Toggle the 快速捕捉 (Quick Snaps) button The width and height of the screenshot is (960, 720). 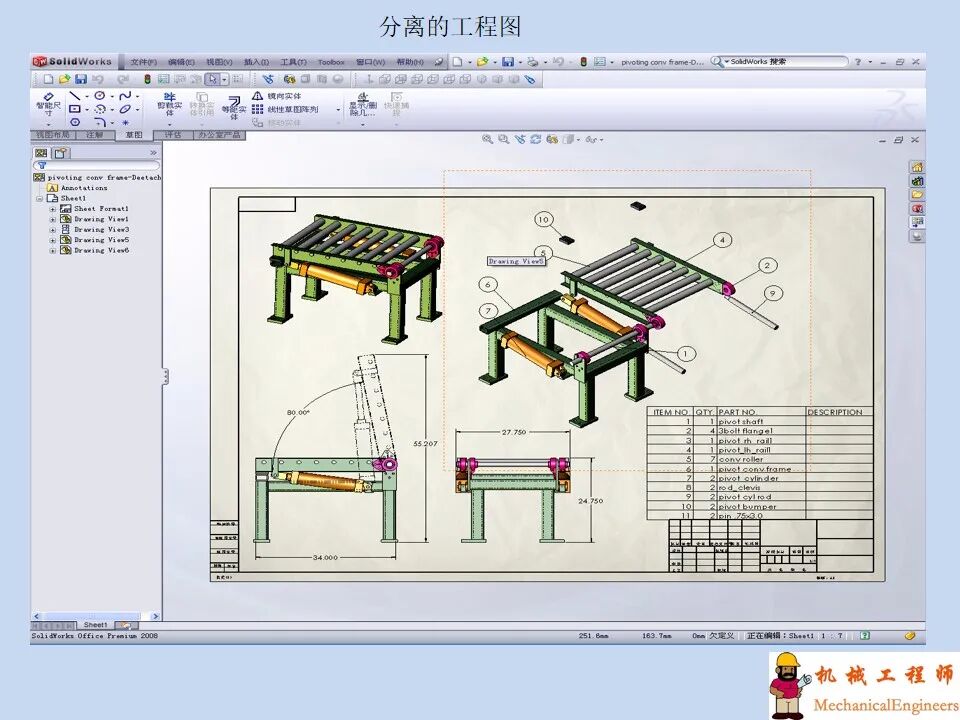(397, 100)
